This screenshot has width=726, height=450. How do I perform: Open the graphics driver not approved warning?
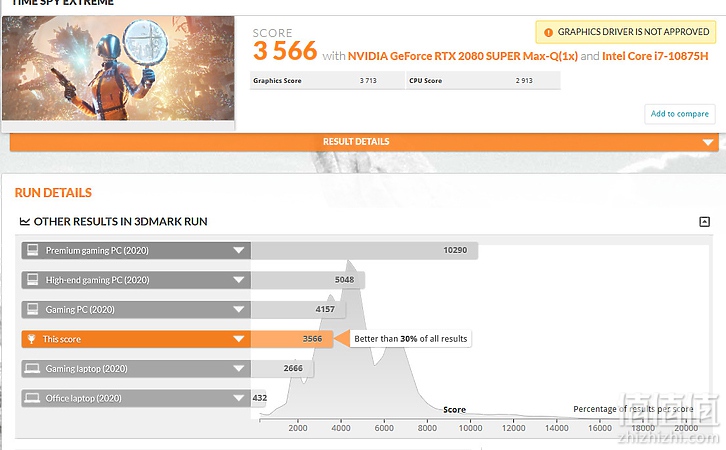coord(626,32)
